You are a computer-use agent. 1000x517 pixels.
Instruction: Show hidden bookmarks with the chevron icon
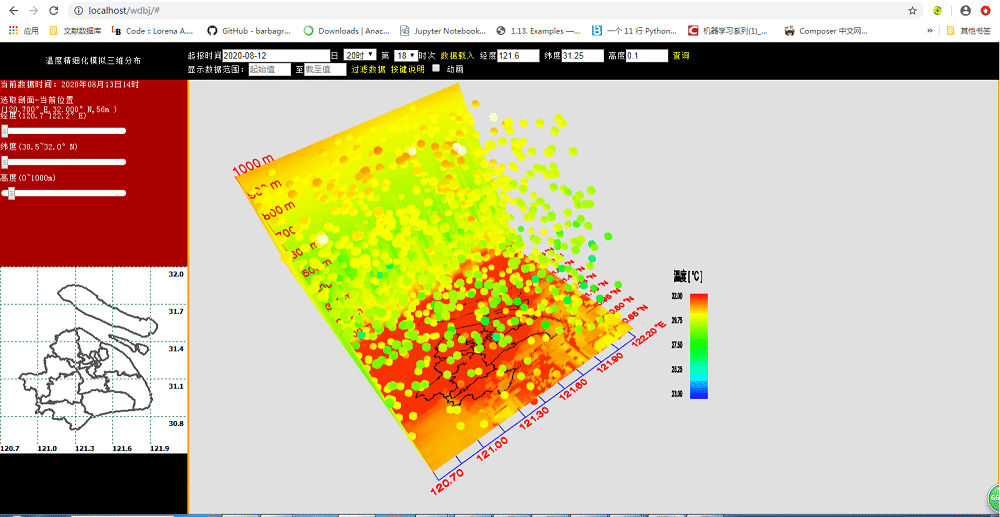pyautogui.click(x=931, y=31)
